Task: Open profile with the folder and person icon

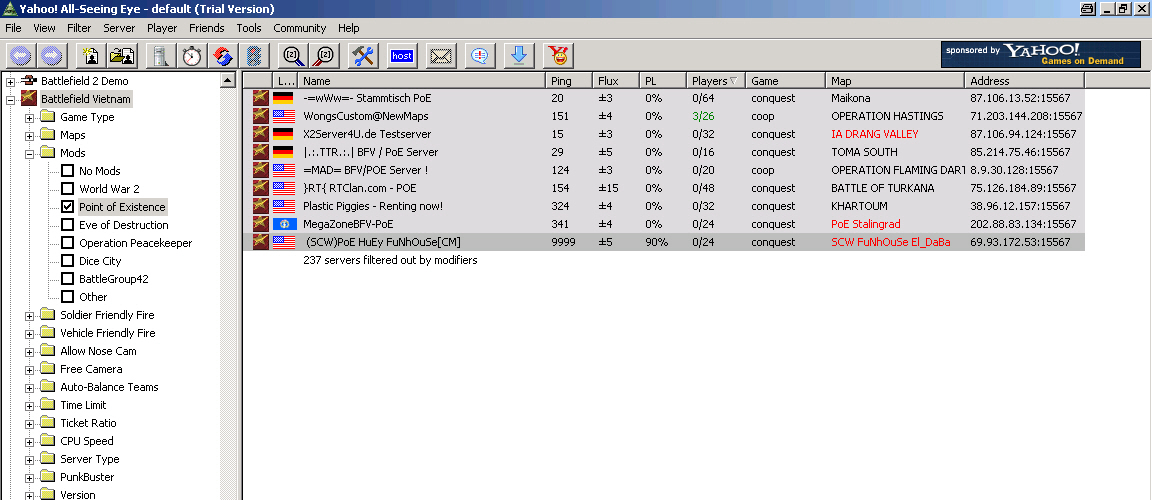Action: (122, 56)
